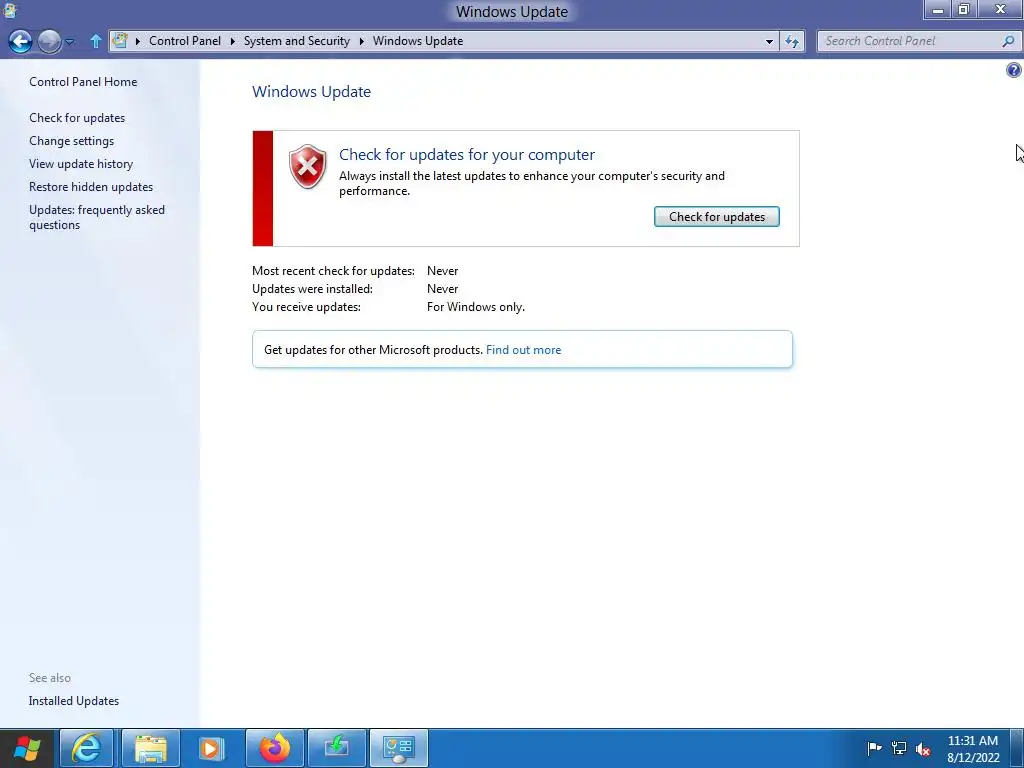Viewport: 1024px width, 768px height.
Task: Click Show desktop strip at taskbar end
Action: 1019,748
